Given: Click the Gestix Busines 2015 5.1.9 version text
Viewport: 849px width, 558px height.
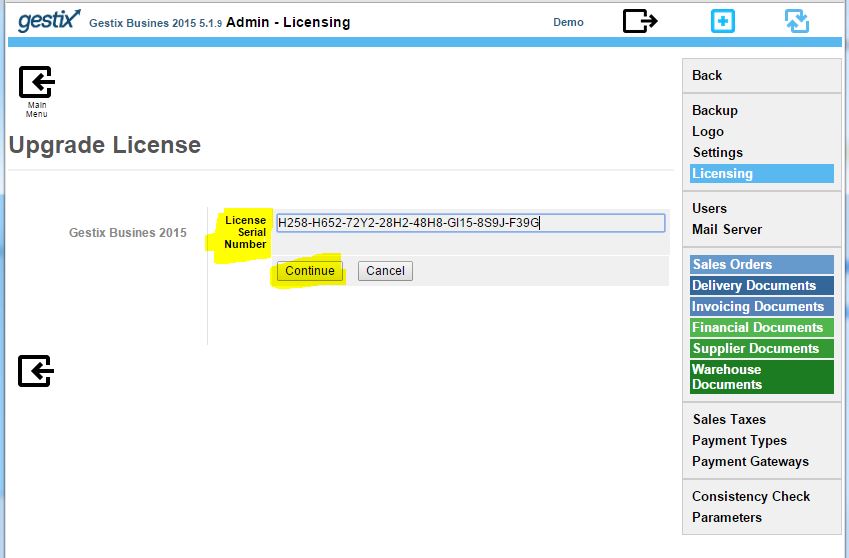Looking at the screenshot, I should (155, 23).
